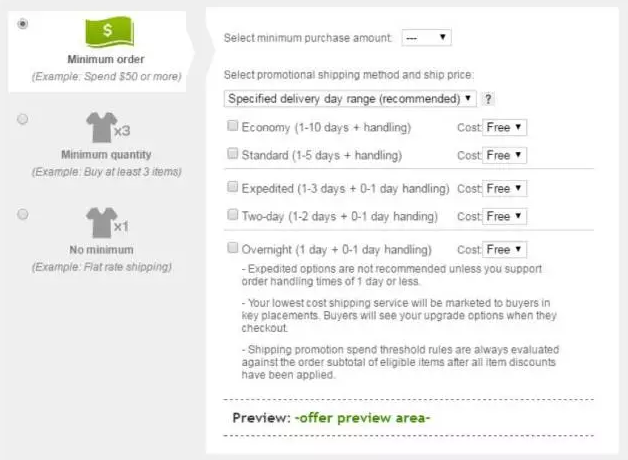Check the Standard shipping option
The image size is (628, 460).
coord(233,155)
